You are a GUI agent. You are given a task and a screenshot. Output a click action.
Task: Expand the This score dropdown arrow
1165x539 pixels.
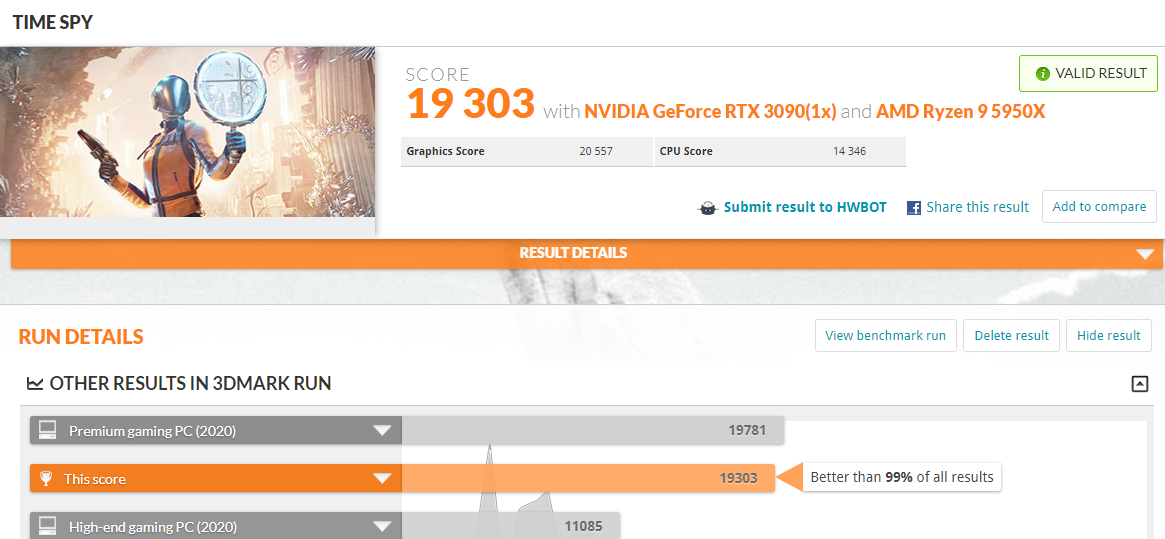pyautogui.click(x=382, y=479)
